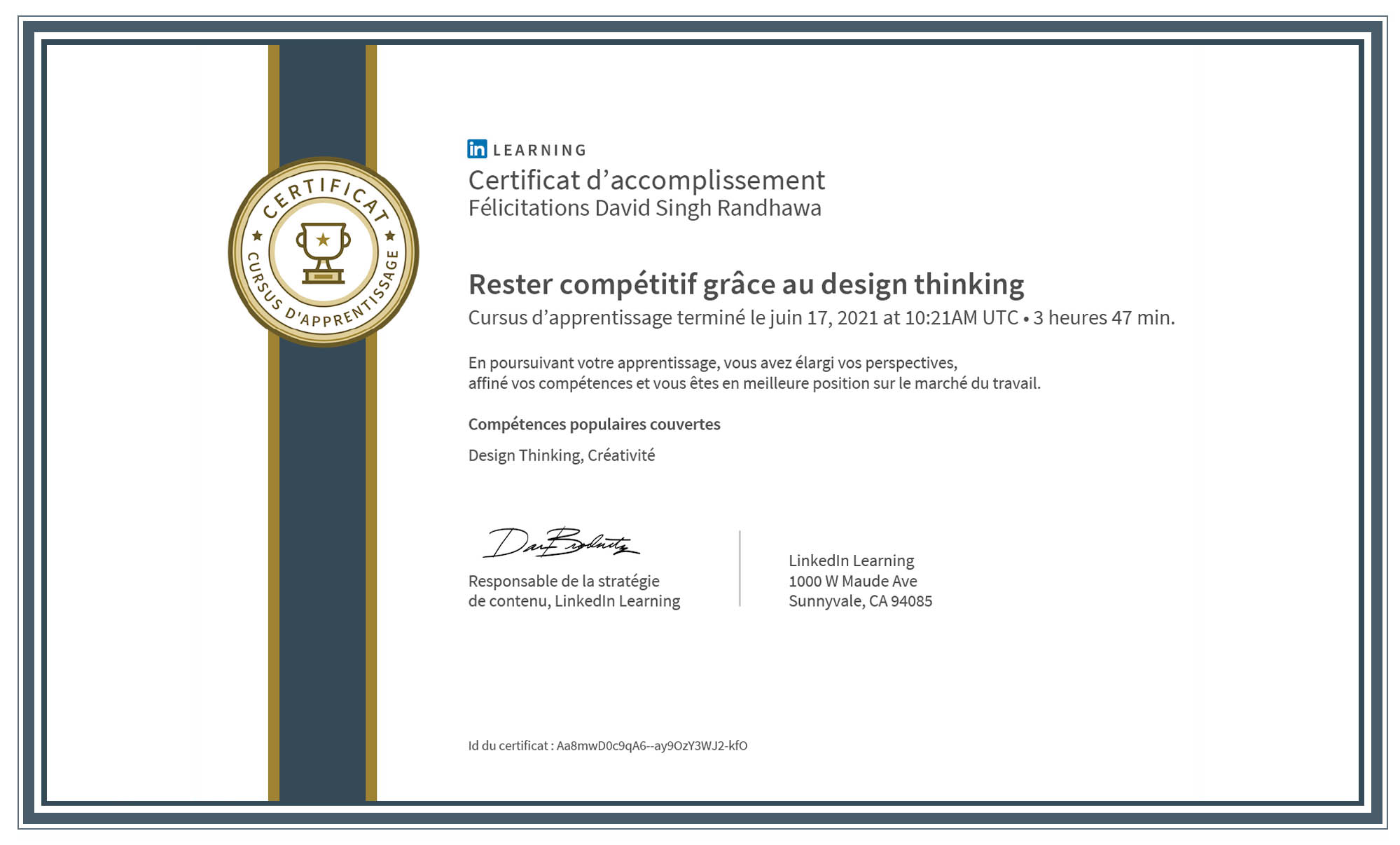Click the 'Sunnyvale, CA 94085' address line
This screenshot has width=1400, height=845.
pyautogui.click(x=860, y=601)
